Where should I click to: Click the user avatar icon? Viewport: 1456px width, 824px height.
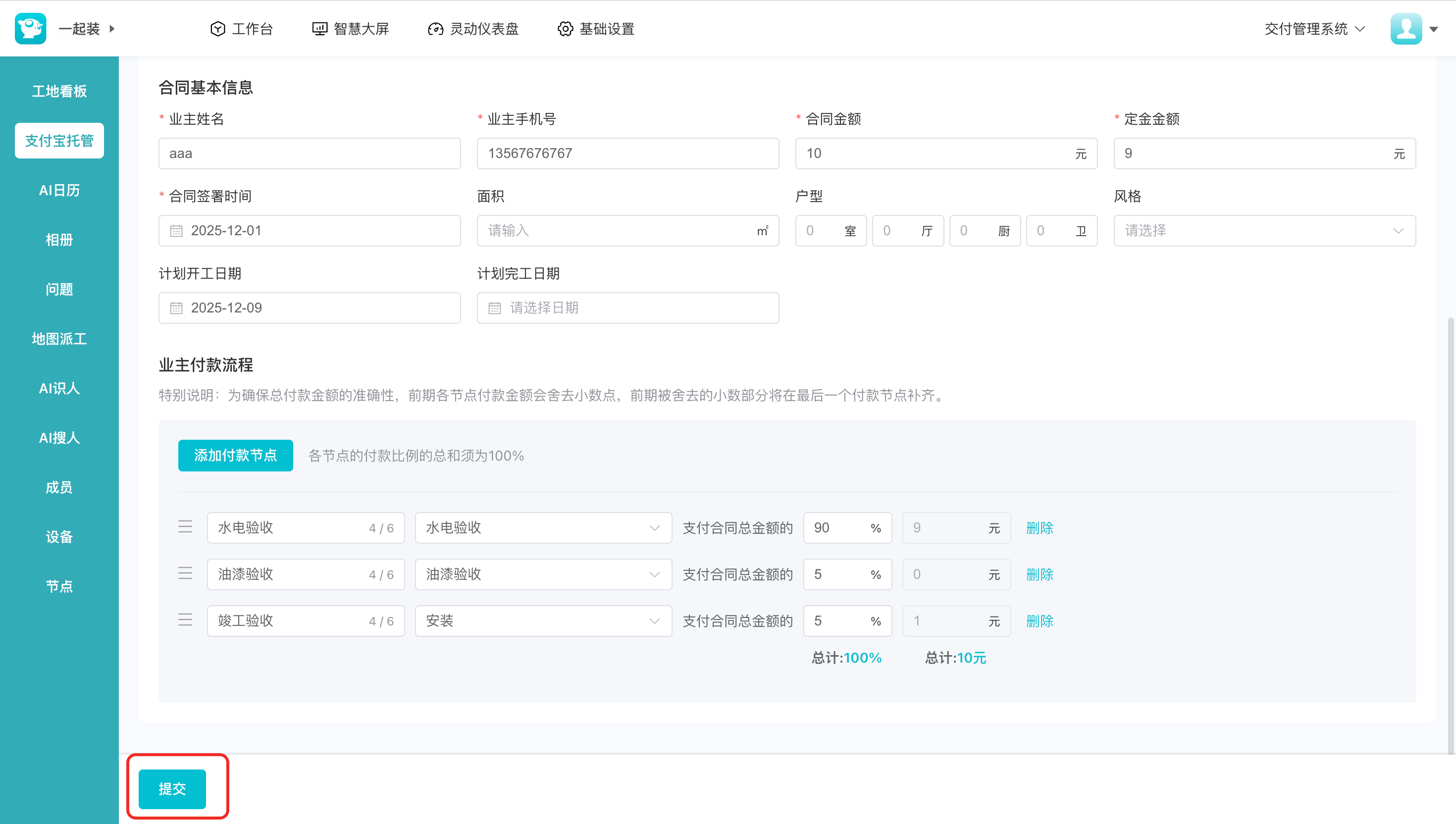click(1405, 28)
